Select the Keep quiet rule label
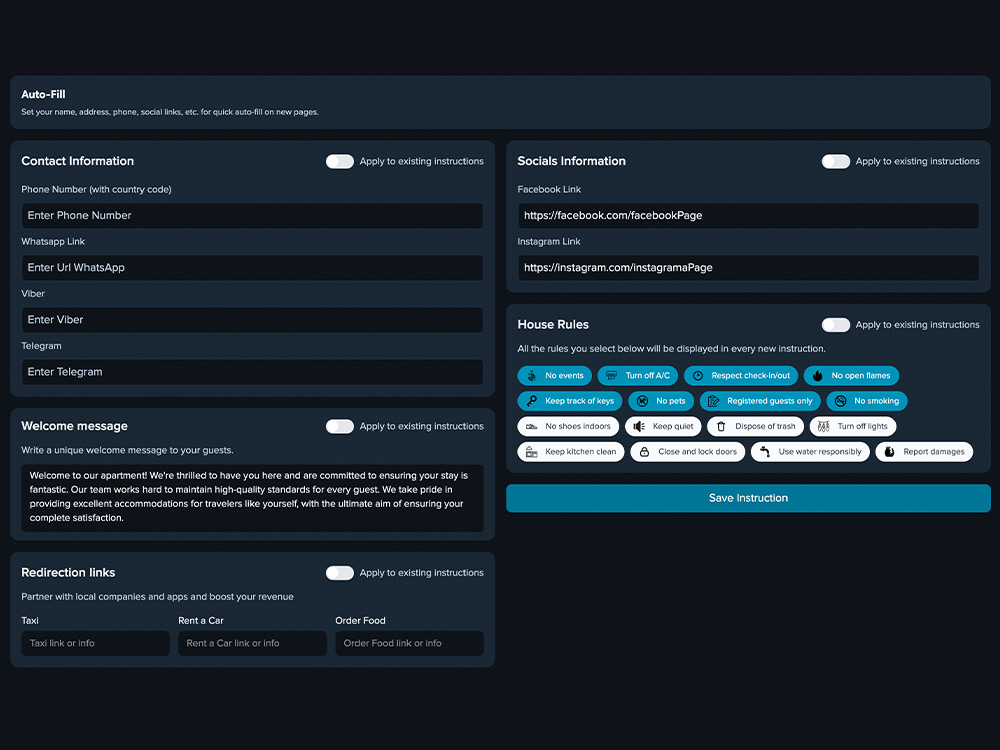The width and height of the screenshot is (1000, 750). (x=673, y=427)
